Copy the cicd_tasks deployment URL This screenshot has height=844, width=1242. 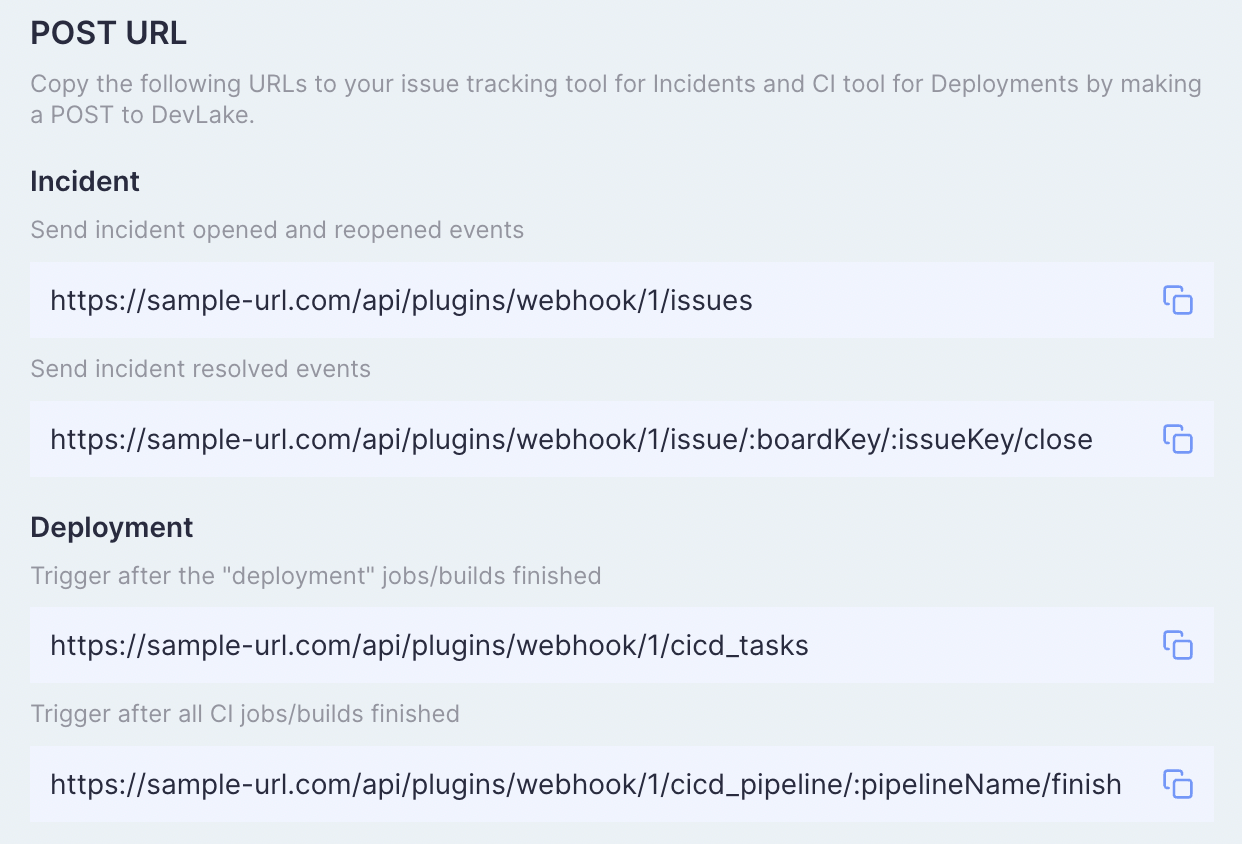(1178, 645)
